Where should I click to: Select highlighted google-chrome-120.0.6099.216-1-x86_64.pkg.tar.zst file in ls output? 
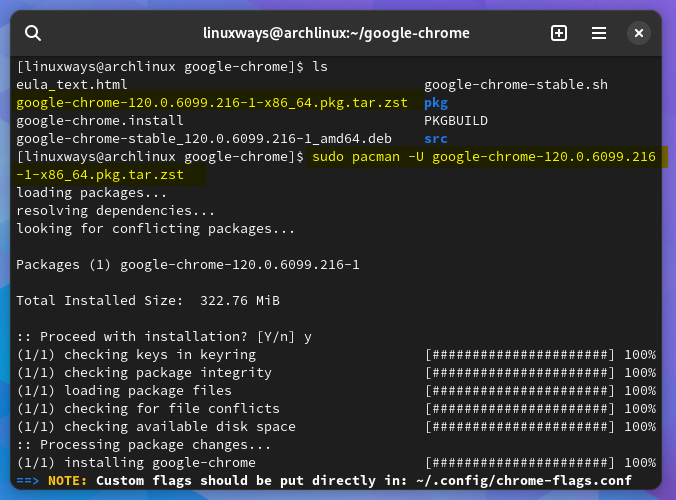click(212, 103)
